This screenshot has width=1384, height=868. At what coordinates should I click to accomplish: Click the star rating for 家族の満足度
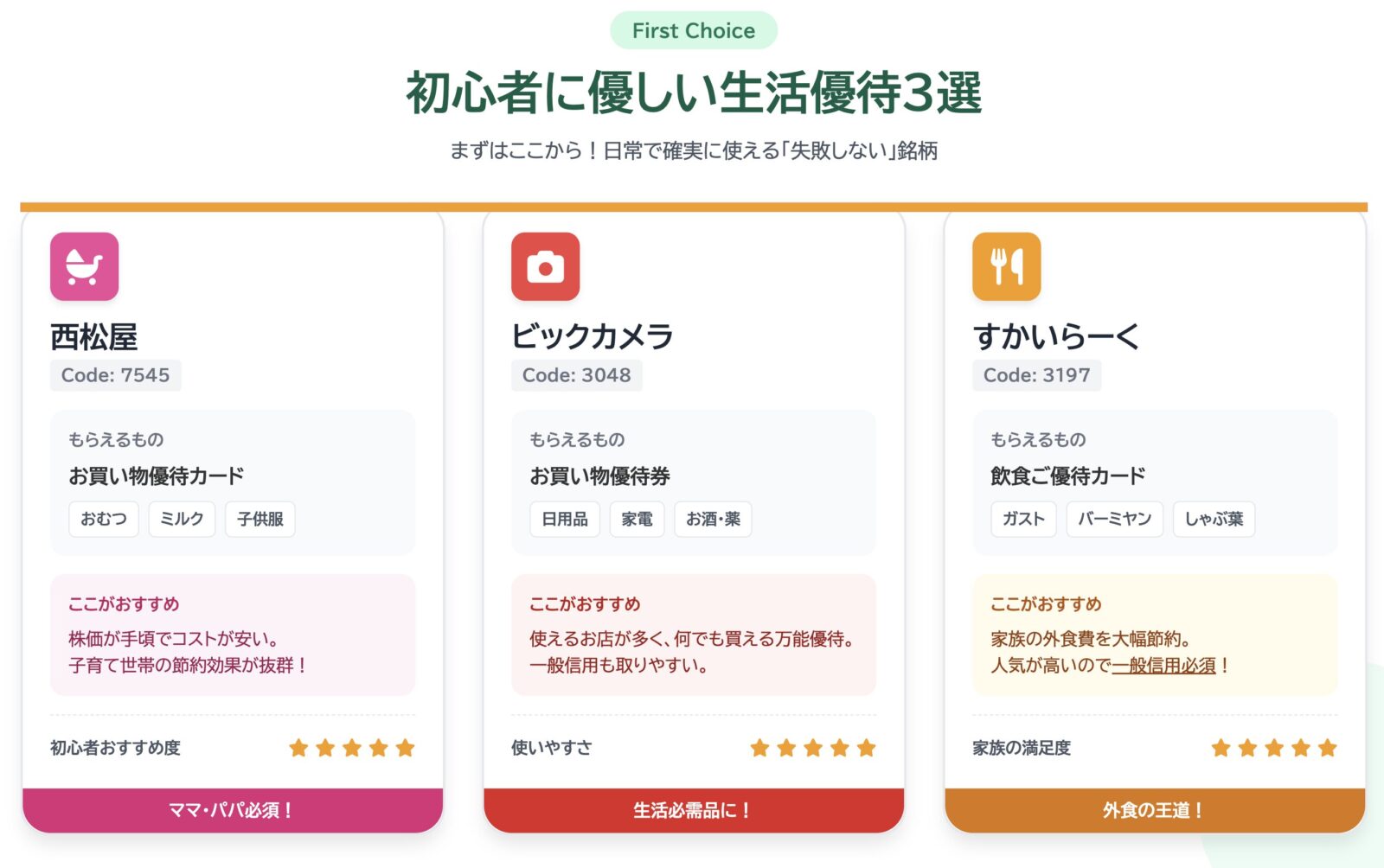[x=1273, y=748]
